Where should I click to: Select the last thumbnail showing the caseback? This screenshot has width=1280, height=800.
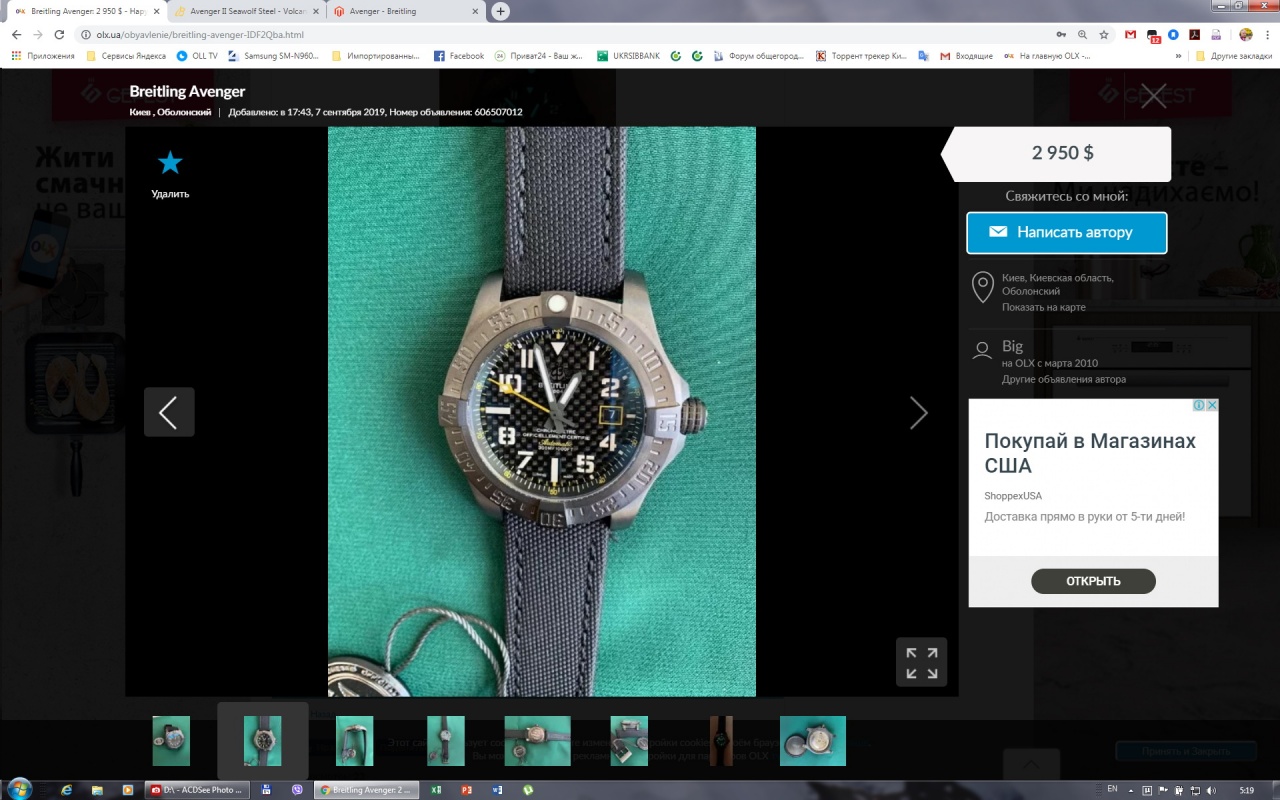pyautogui.click(x=812, y=741)
